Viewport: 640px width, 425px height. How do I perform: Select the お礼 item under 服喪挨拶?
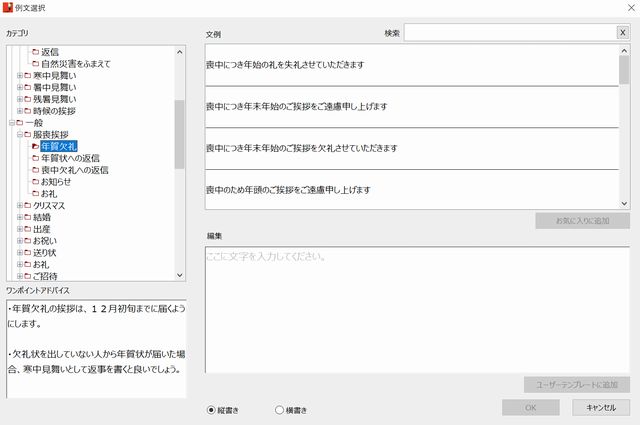pos(49,193)
